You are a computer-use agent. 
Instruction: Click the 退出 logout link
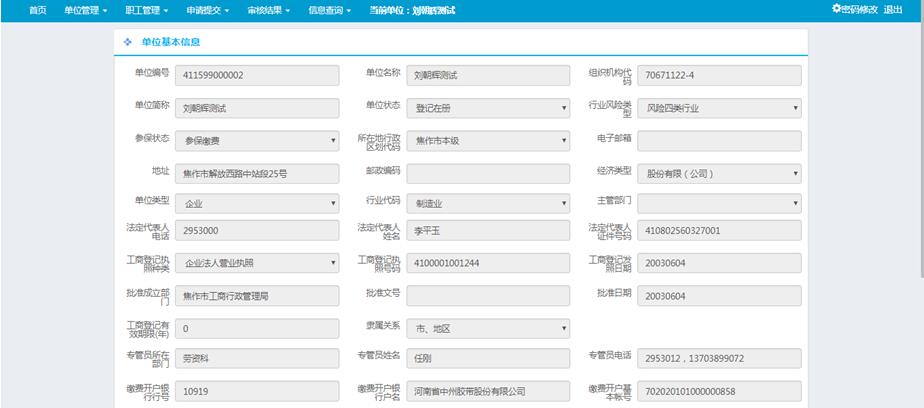893,9
